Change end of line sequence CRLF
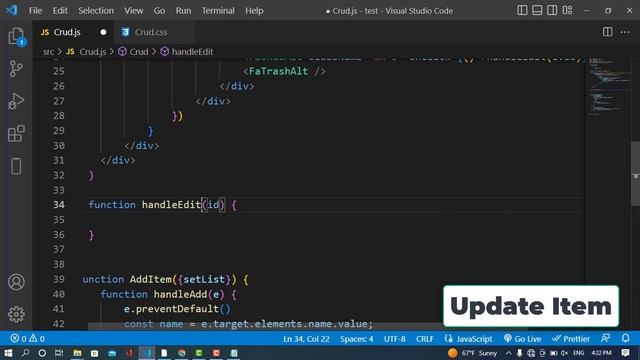The image size is (640, 360). (x=425, y=339)
